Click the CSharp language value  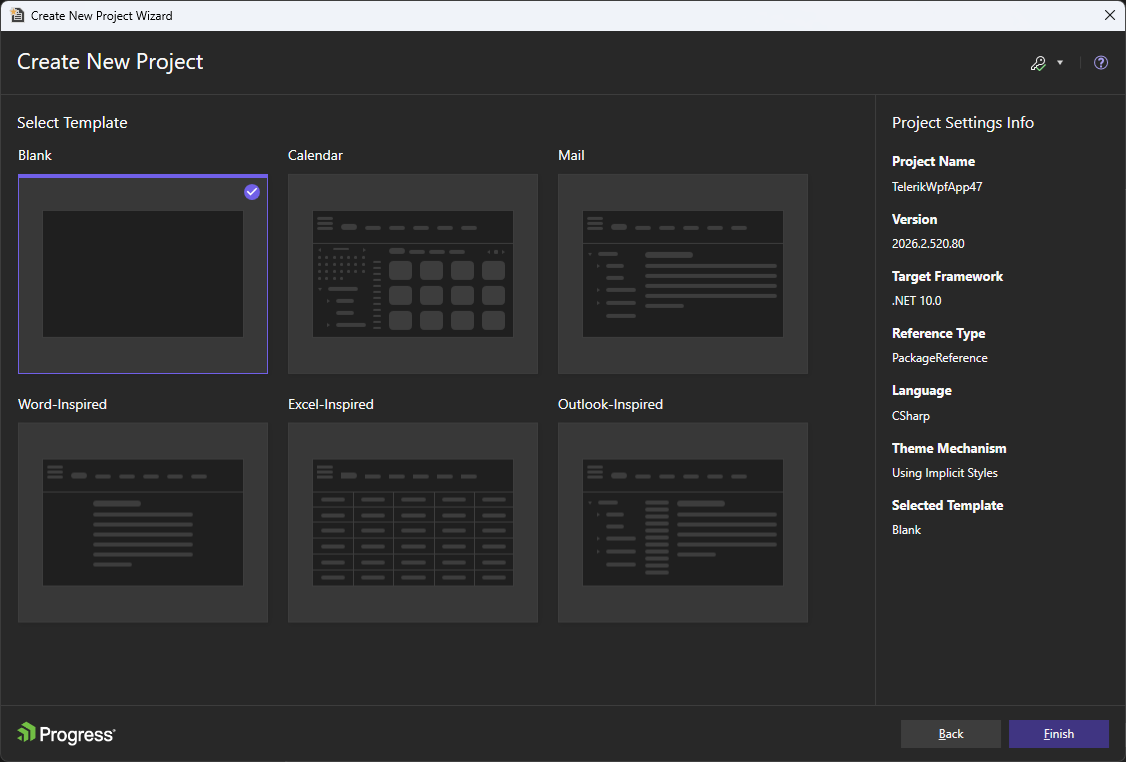pyautogui.click(x=911, y=416)
